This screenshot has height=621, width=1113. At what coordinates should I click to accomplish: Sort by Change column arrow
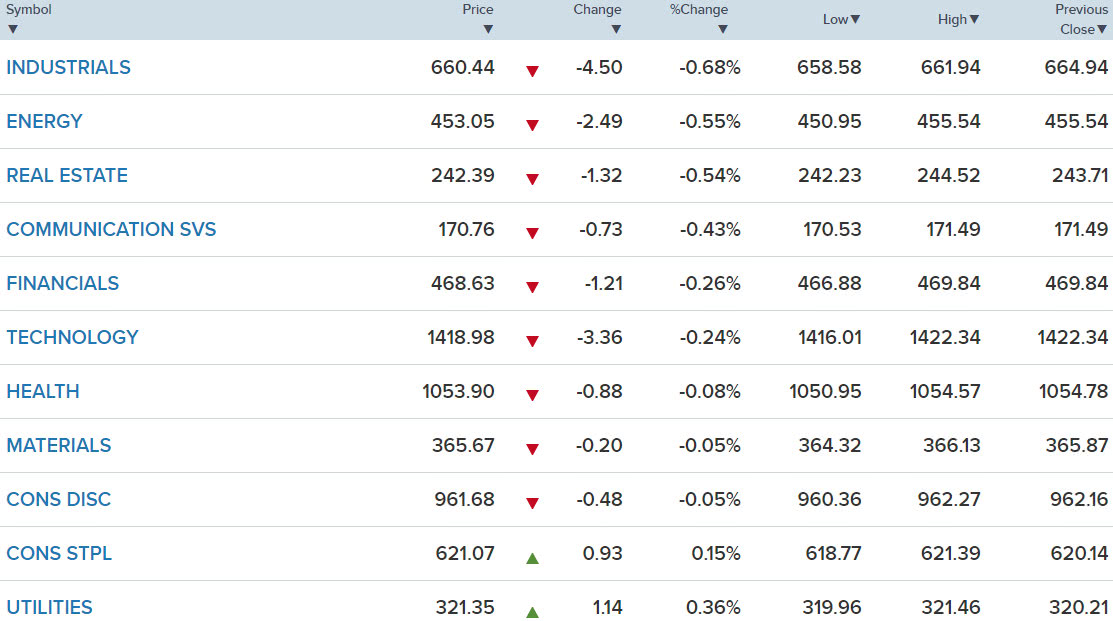(x=616, y=30)
